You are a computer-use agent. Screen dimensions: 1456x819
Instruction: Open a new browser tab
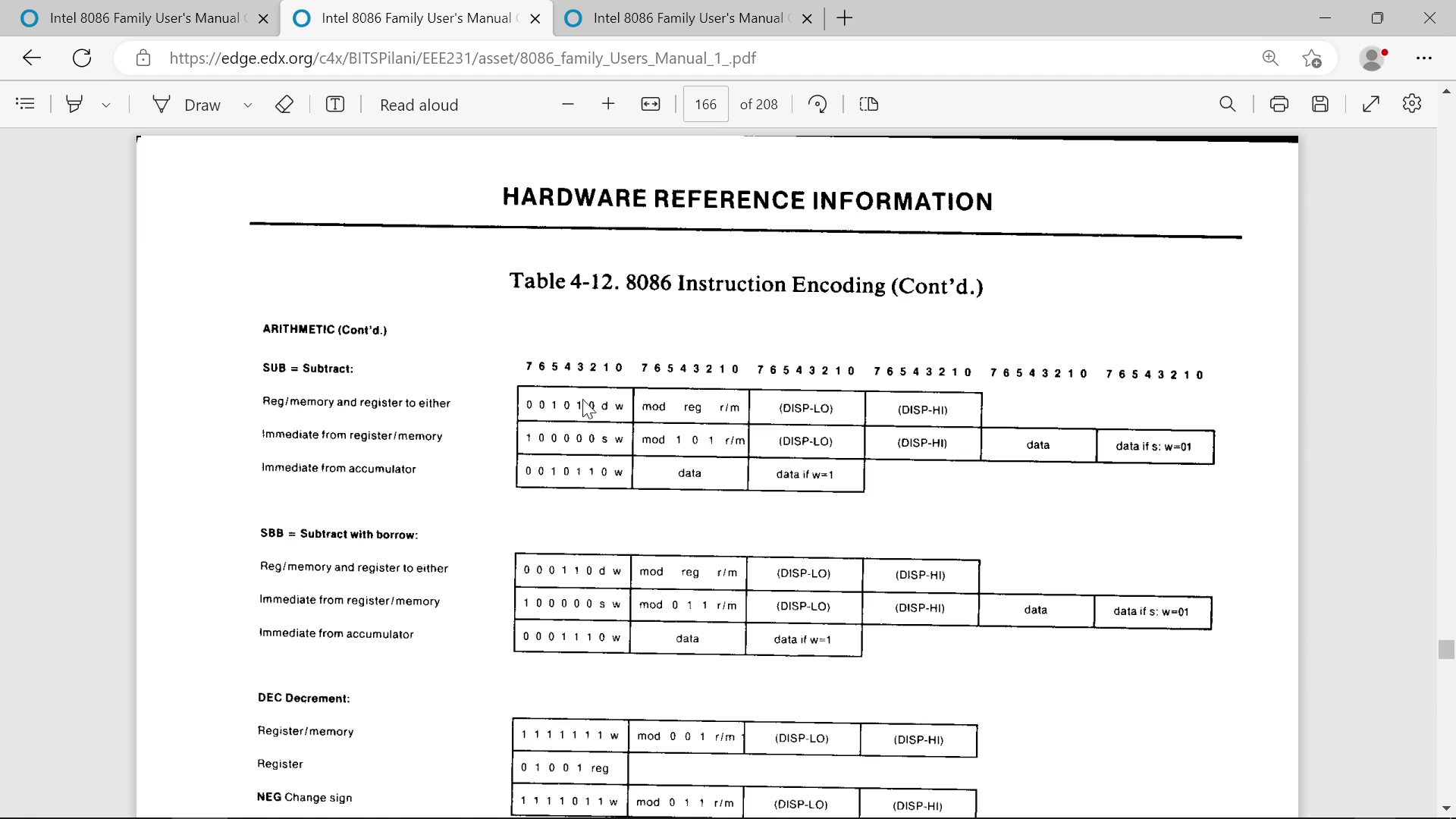(844, 17)
